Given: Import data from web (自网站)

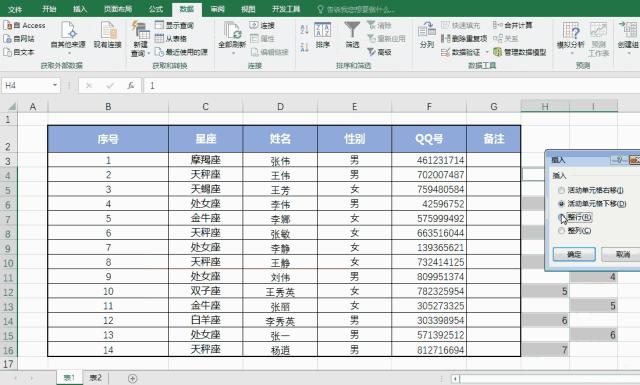Looking at the screenshot, I should [x=19, y=39].
